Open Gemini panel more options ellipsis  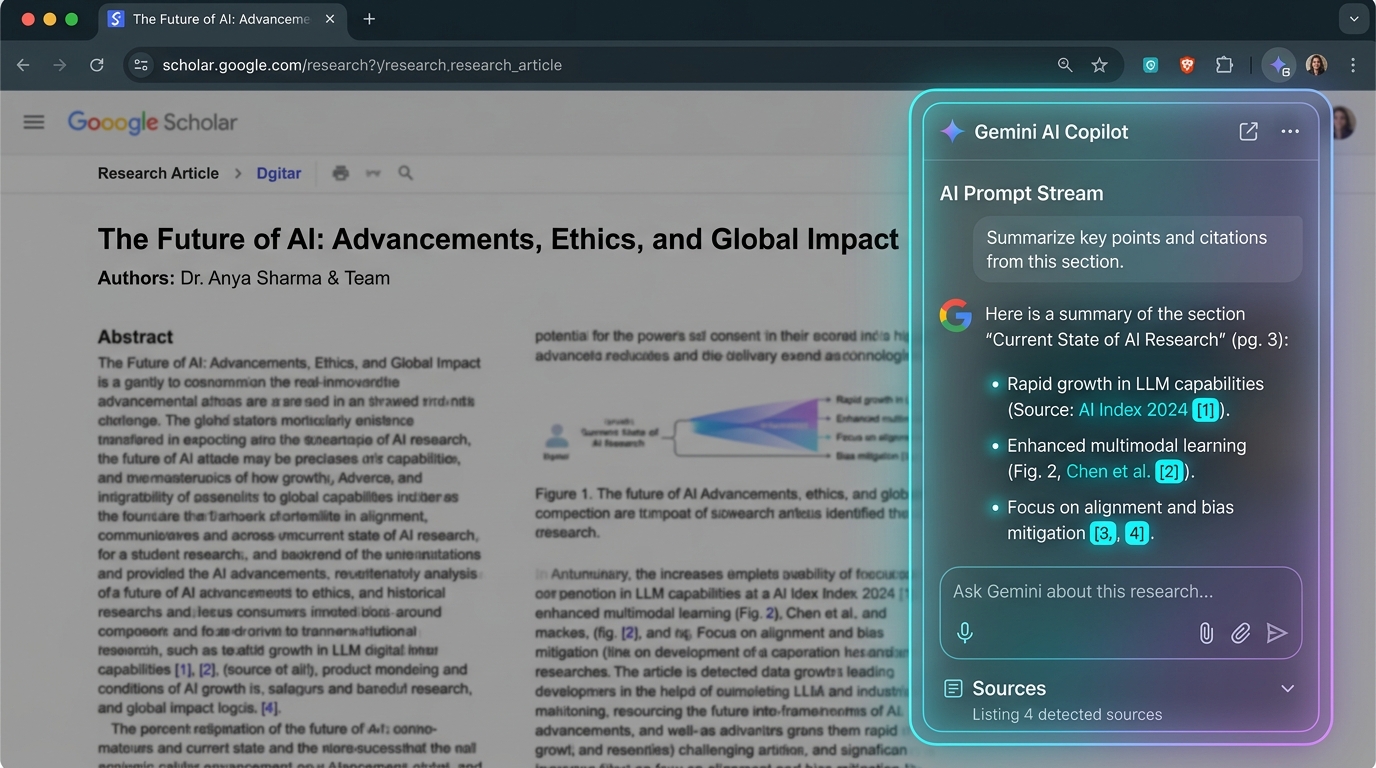(x=1290, y=132)
